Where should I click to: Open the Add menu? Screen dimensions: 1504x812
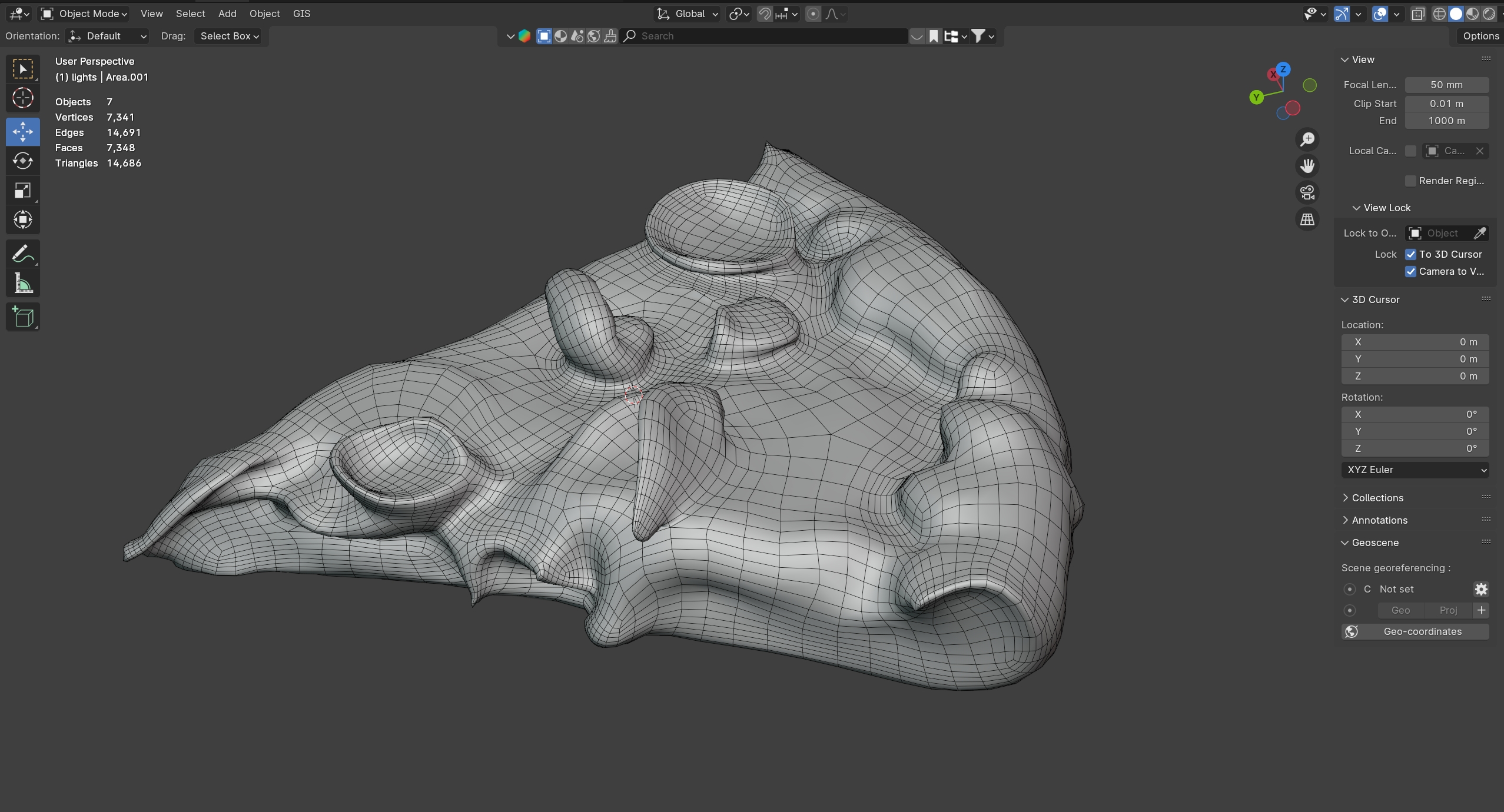click(227, 14)
